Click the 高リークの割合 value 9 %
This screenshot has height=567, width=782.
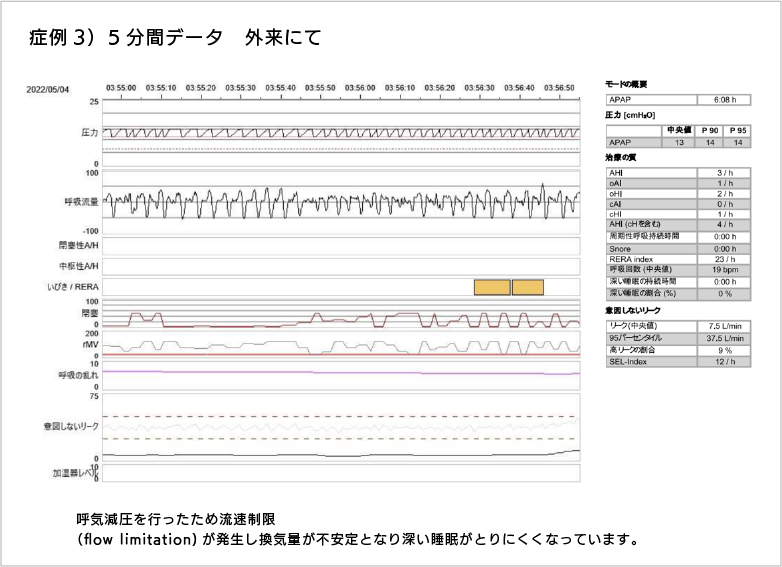724,351
